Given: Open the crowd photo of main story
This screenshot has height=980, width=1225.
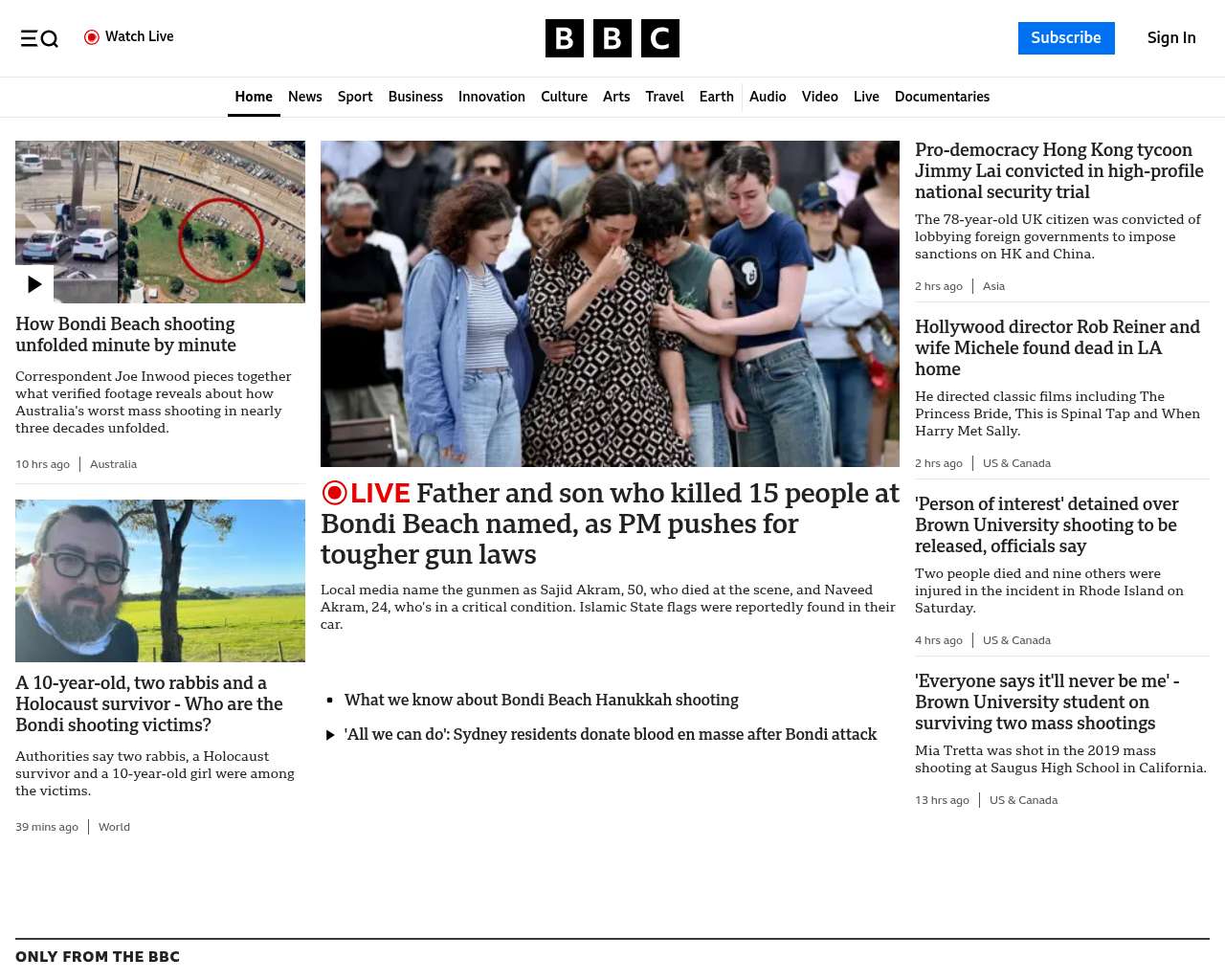Looking at the screenshot, I should click(610, 303).
